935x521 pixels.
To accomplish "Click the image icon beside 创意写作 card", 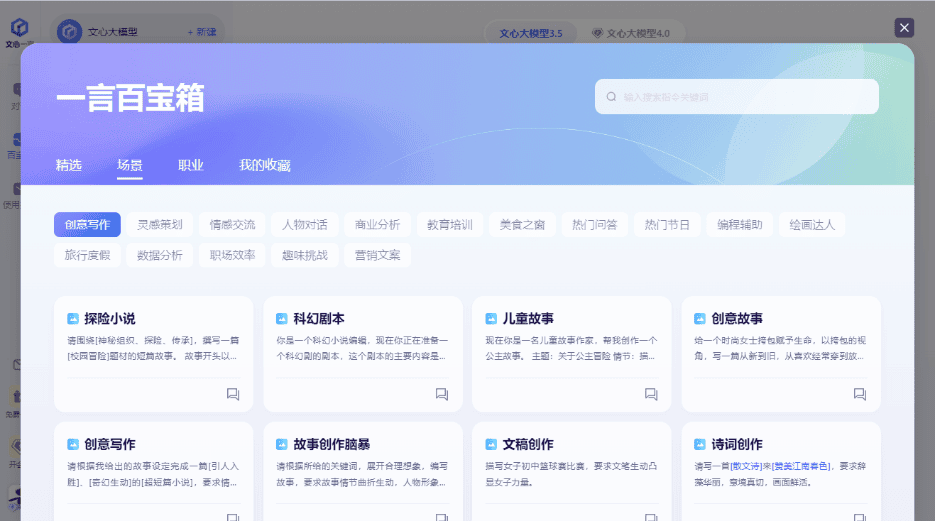I will [73, 445].
